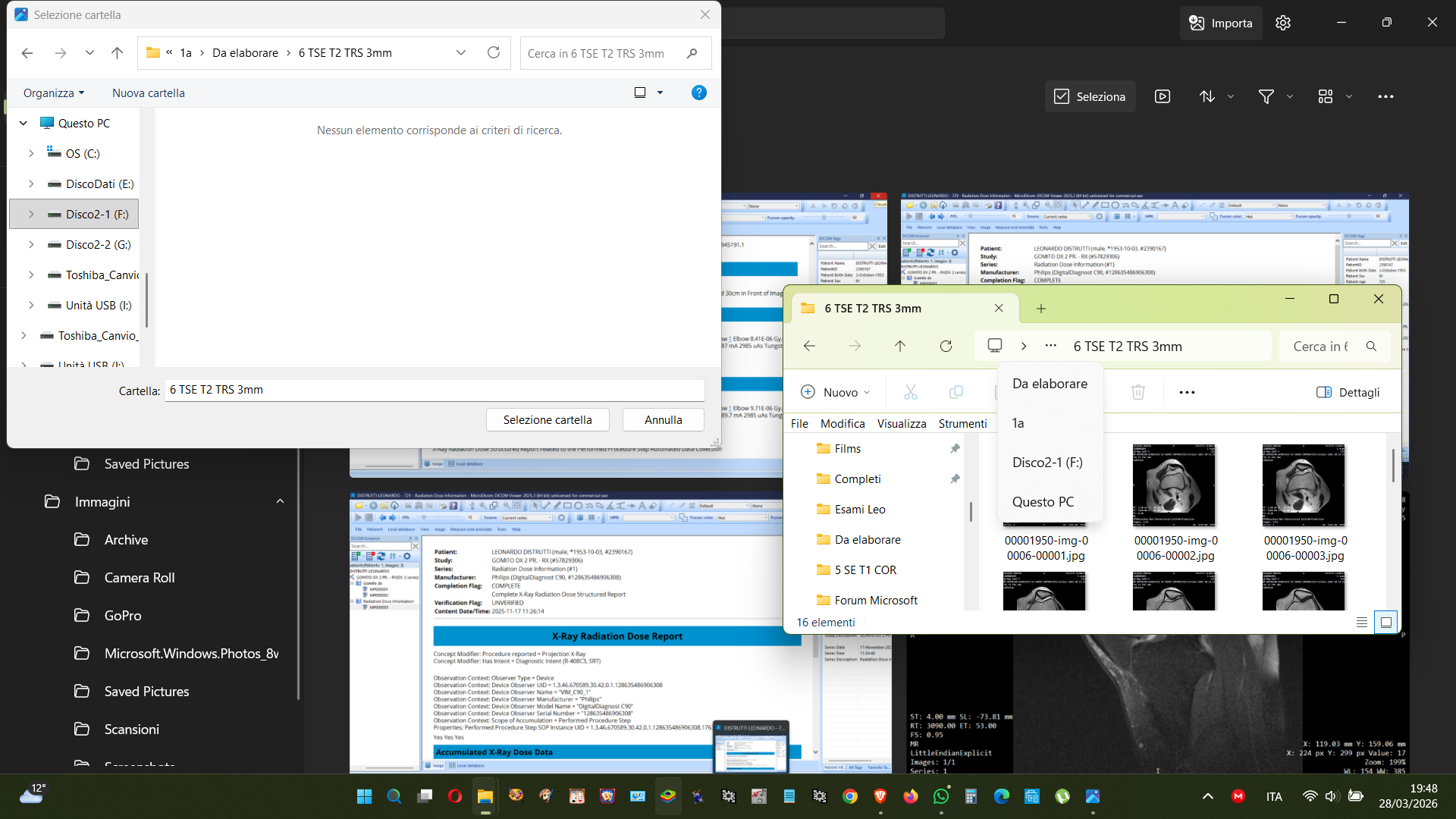Switch Explorer to large thumbnails view
Viewport: 1456px width, 819px height.
[x=1386, y=623]
